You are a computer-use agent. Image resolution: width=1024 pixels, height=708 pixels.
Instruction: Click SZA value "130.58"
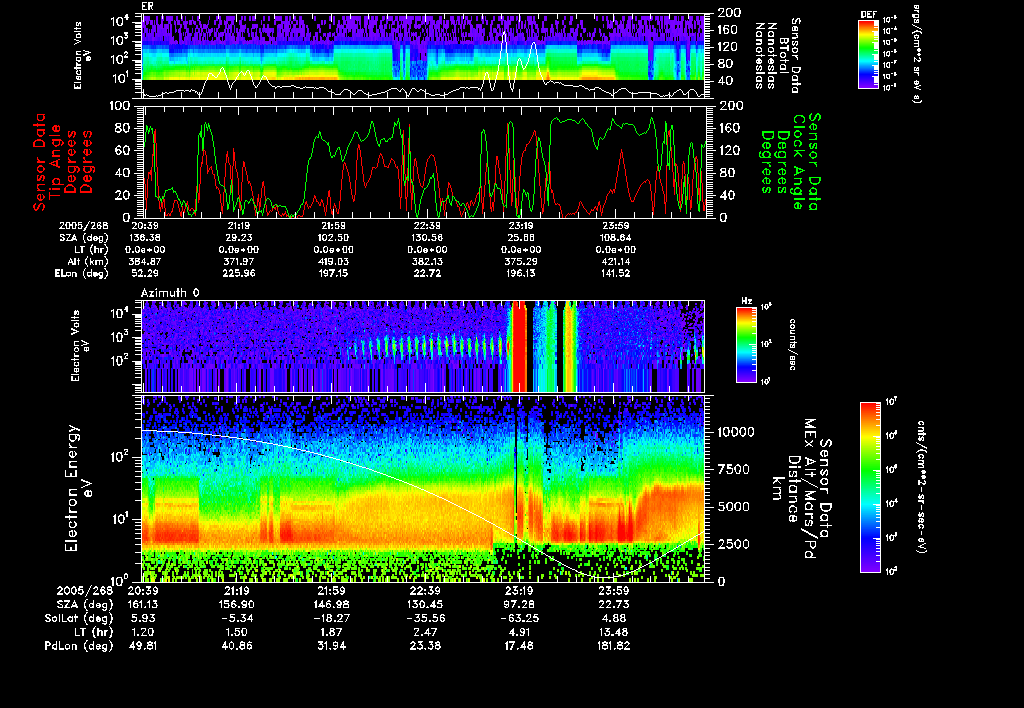[x=427, y=238]
